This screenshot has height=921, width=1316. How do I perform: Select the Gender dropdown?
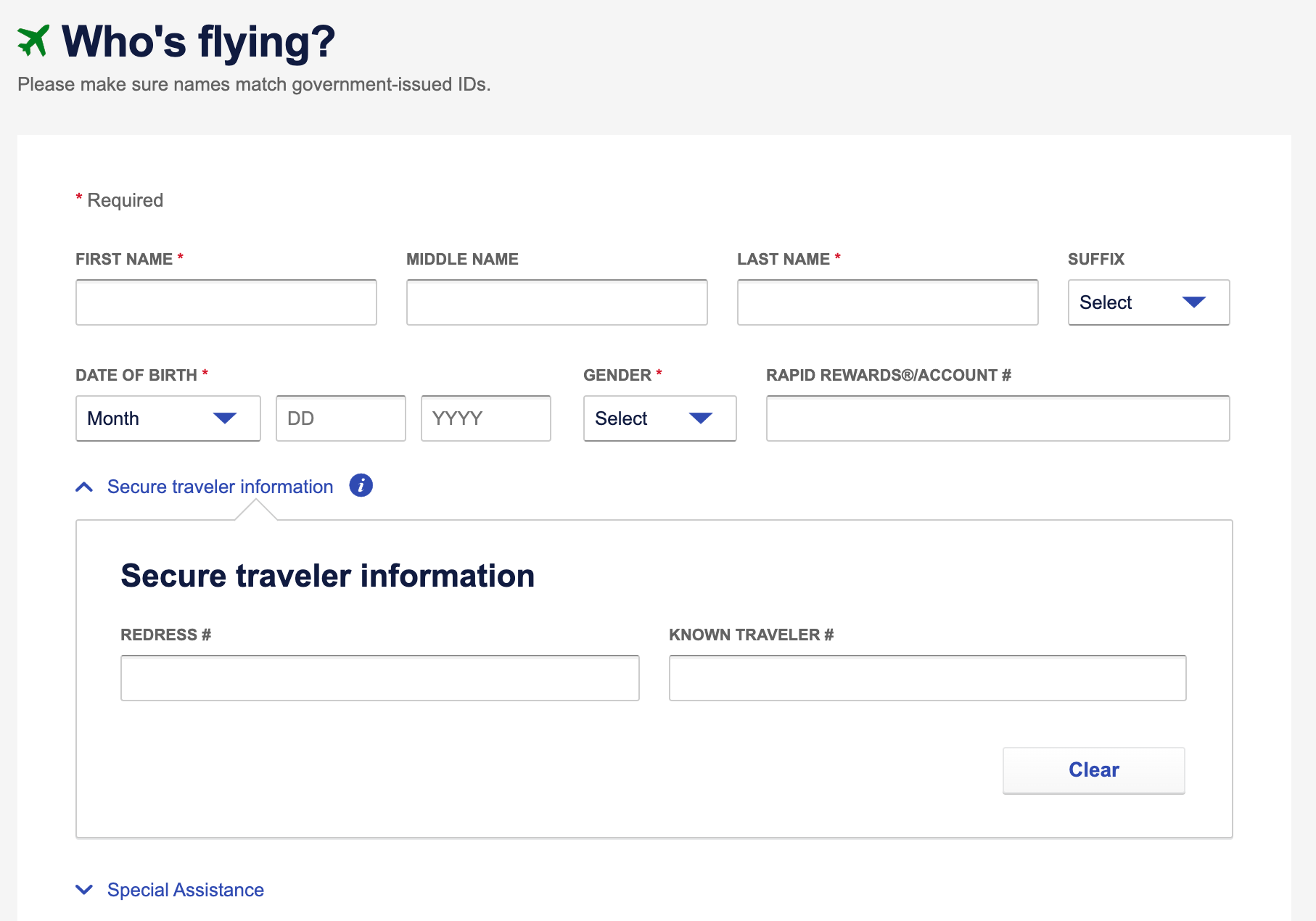coord(659,418)
